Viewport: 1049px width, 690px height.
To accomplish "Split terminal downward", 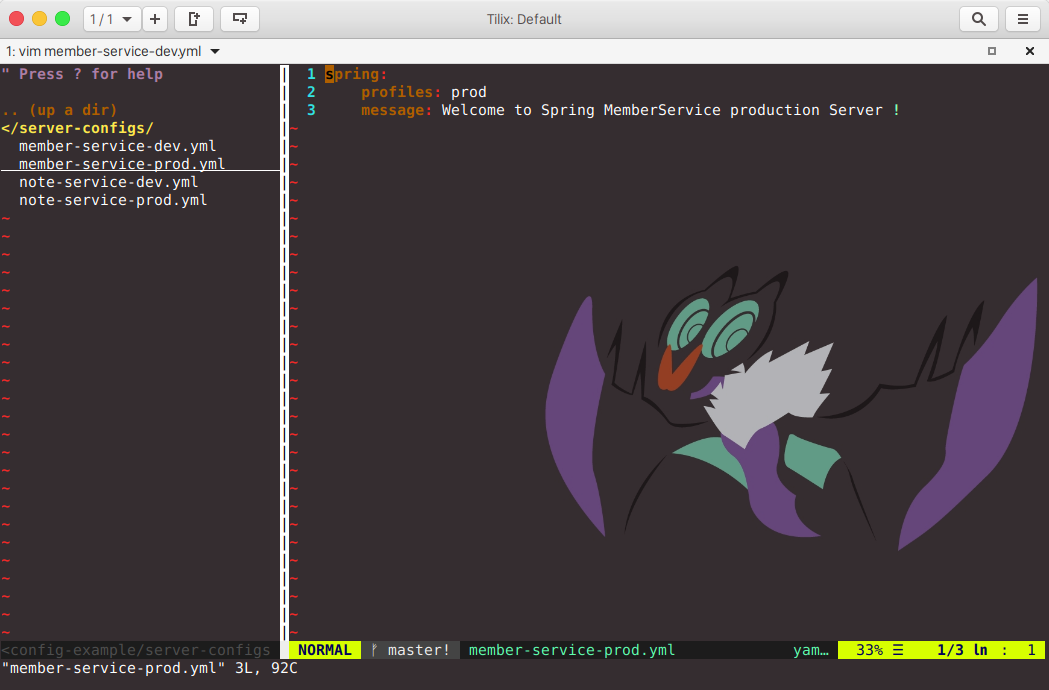I will (x=240, y=19).
